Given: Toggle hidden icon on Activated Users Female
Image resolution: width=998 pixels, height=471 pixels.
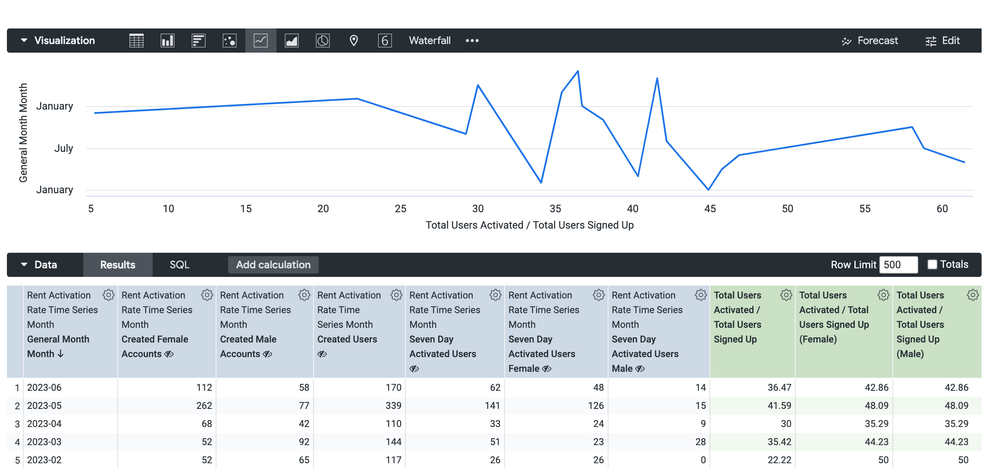Looking at the screenshot, I should pyautogui.click(x=547, y=369).
